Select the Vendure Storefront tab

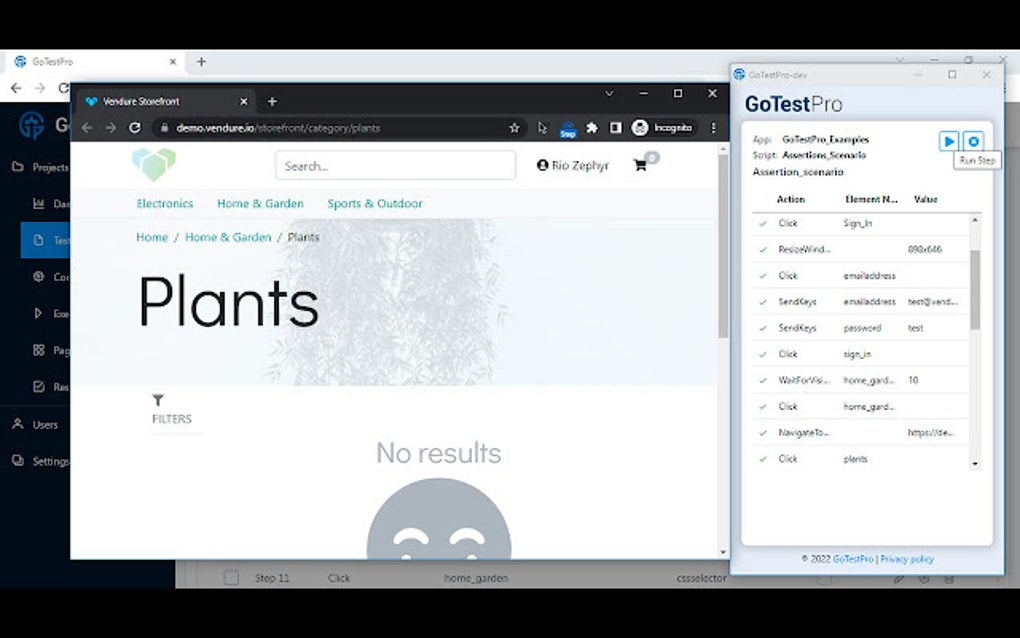[x=167, y=101]
